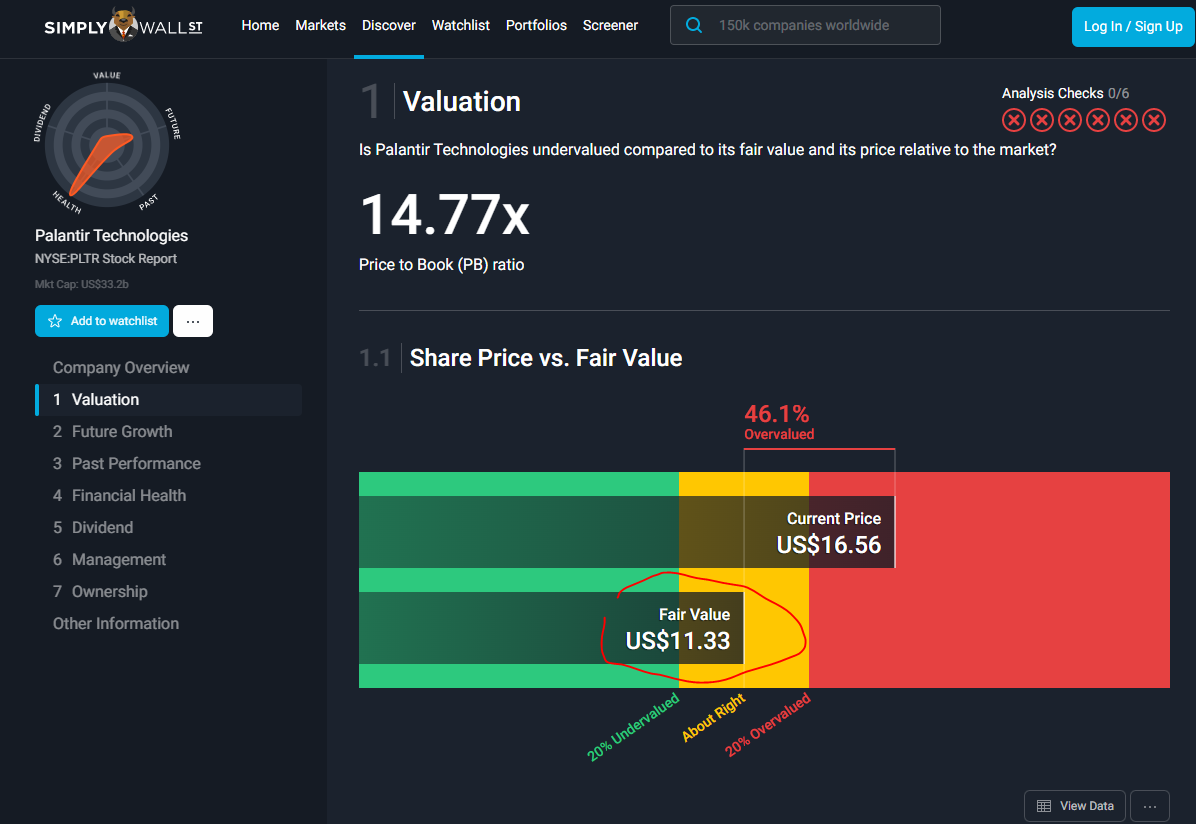Open the three-dots menu next to View Data

[1149, 806]
